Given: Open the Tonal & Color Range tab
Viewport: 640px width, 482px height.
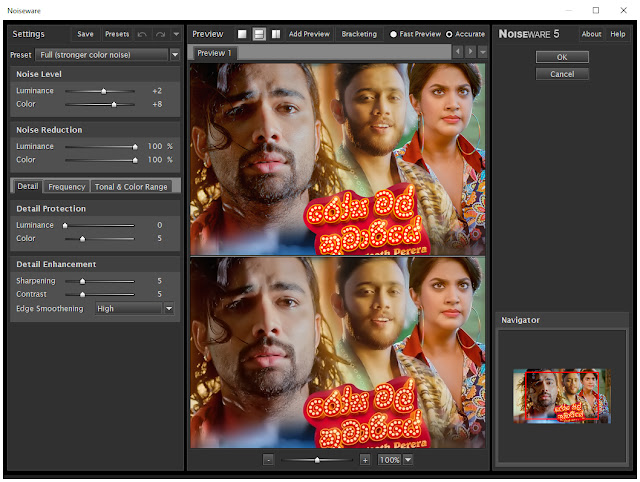Looking at the screenshot, I should (x=131, y=187).
